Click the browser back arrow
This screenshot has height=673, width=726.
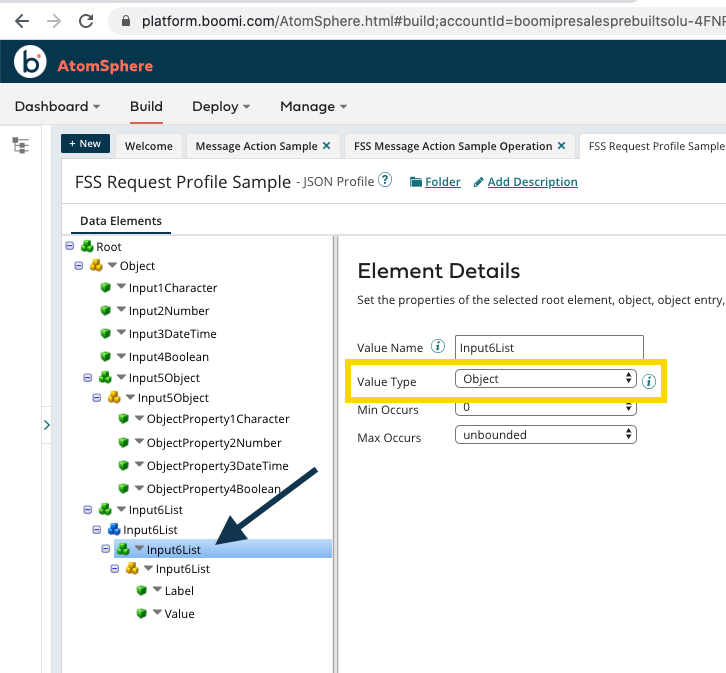tap(22, 20)
